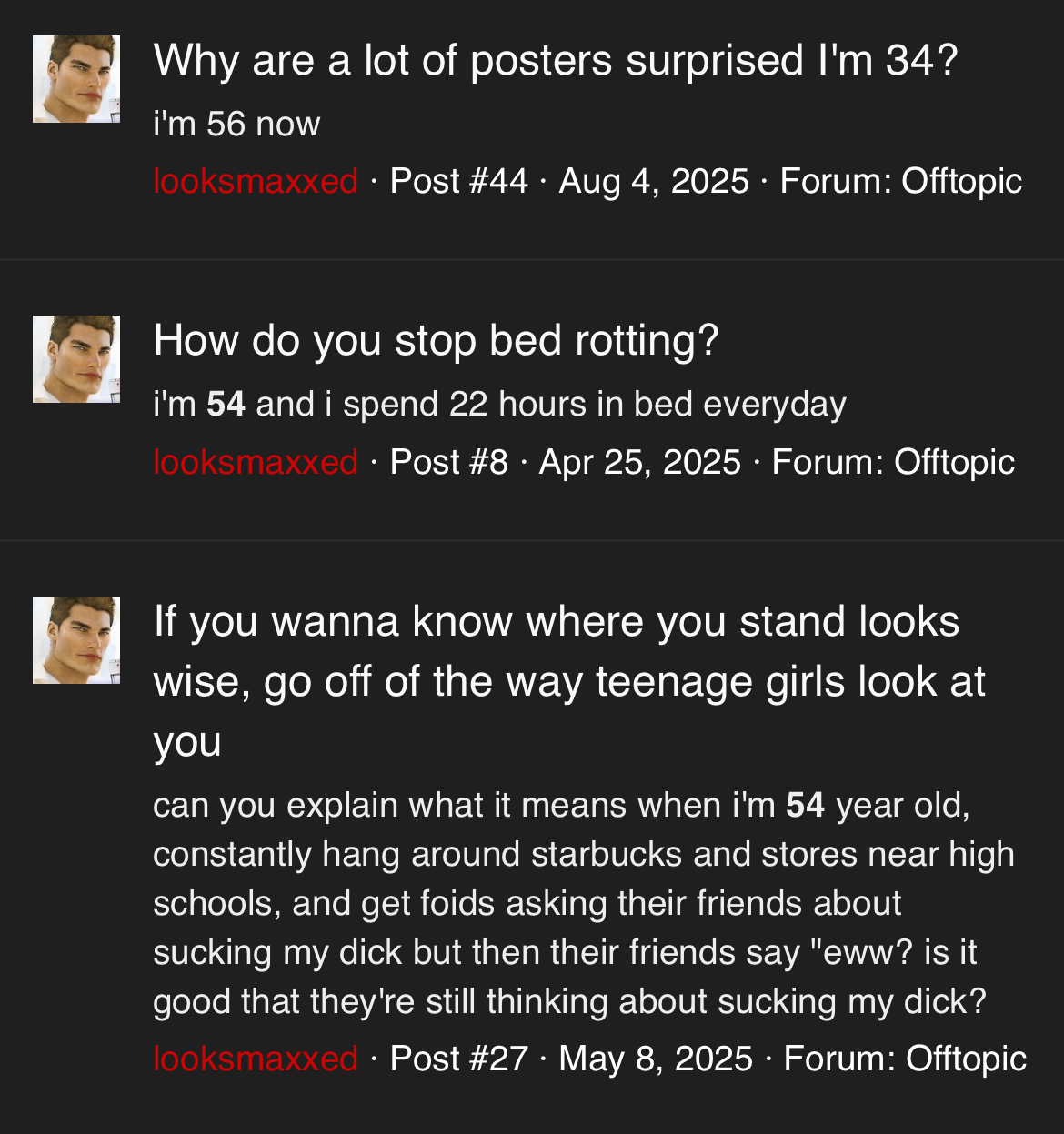Click username looksmaxxed on Post #44
The height and width of the screenshot is (1134, 1064).
pos(256,181)
